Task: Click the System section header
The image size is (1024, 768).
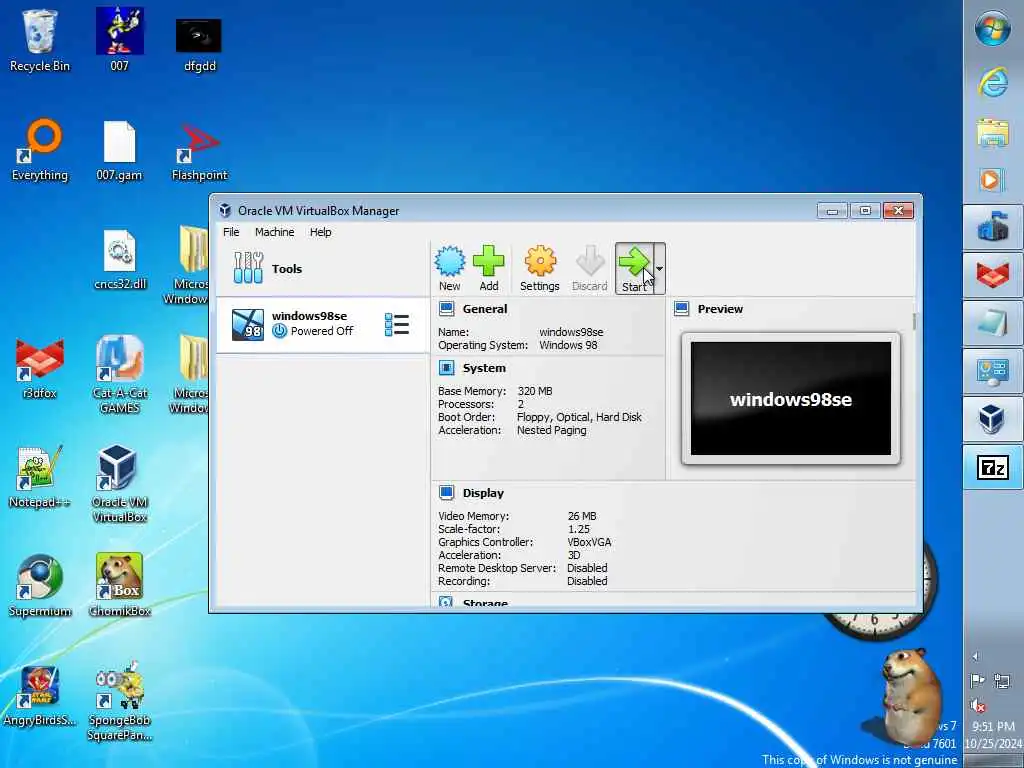Action: [x=484, y=368]
